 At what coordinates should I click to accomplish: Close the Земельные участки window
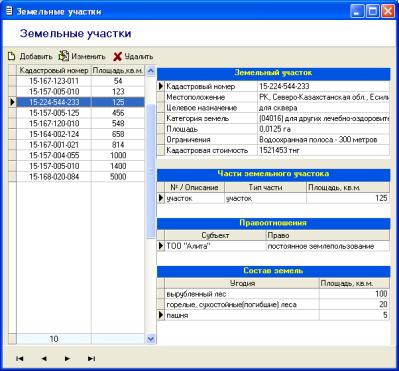(388, 12)
